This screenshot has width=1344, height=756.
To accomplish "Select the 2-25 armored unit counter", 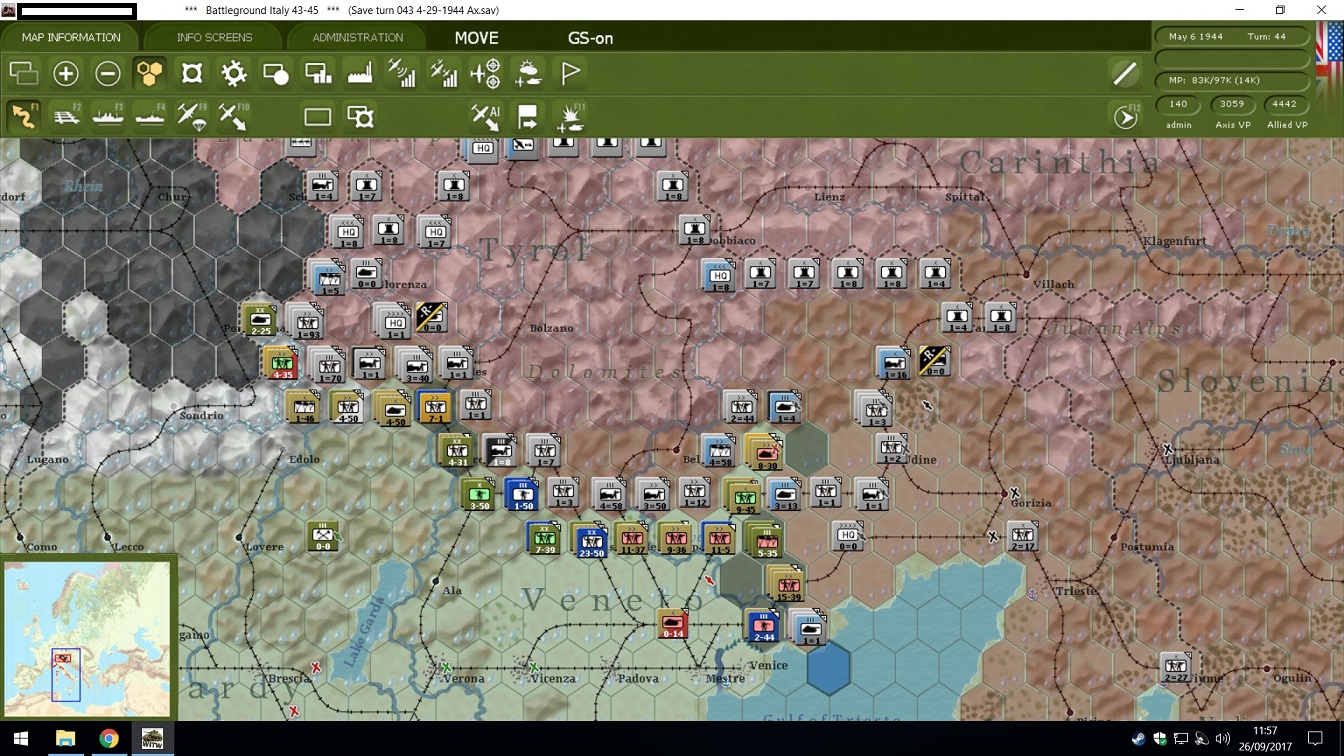I will point(259,319).
